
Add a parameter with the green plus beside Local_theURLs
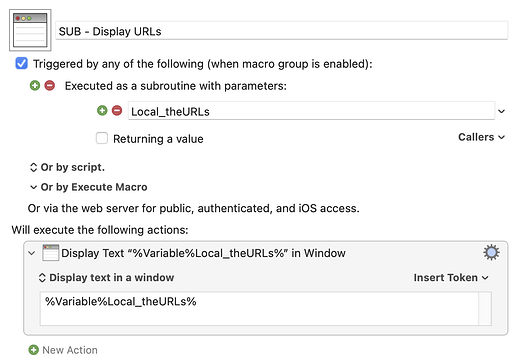102,111
